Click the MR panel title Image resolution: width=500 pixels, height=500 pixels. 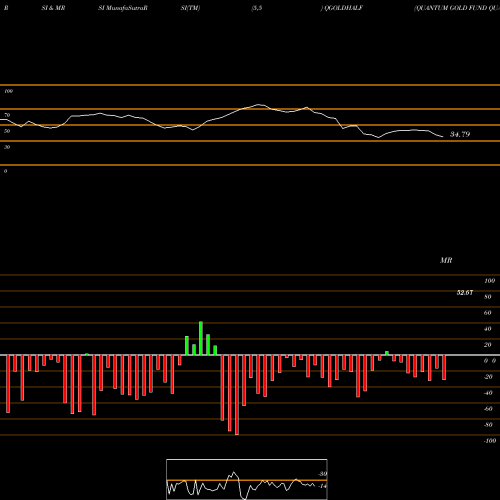coord(446,260)
